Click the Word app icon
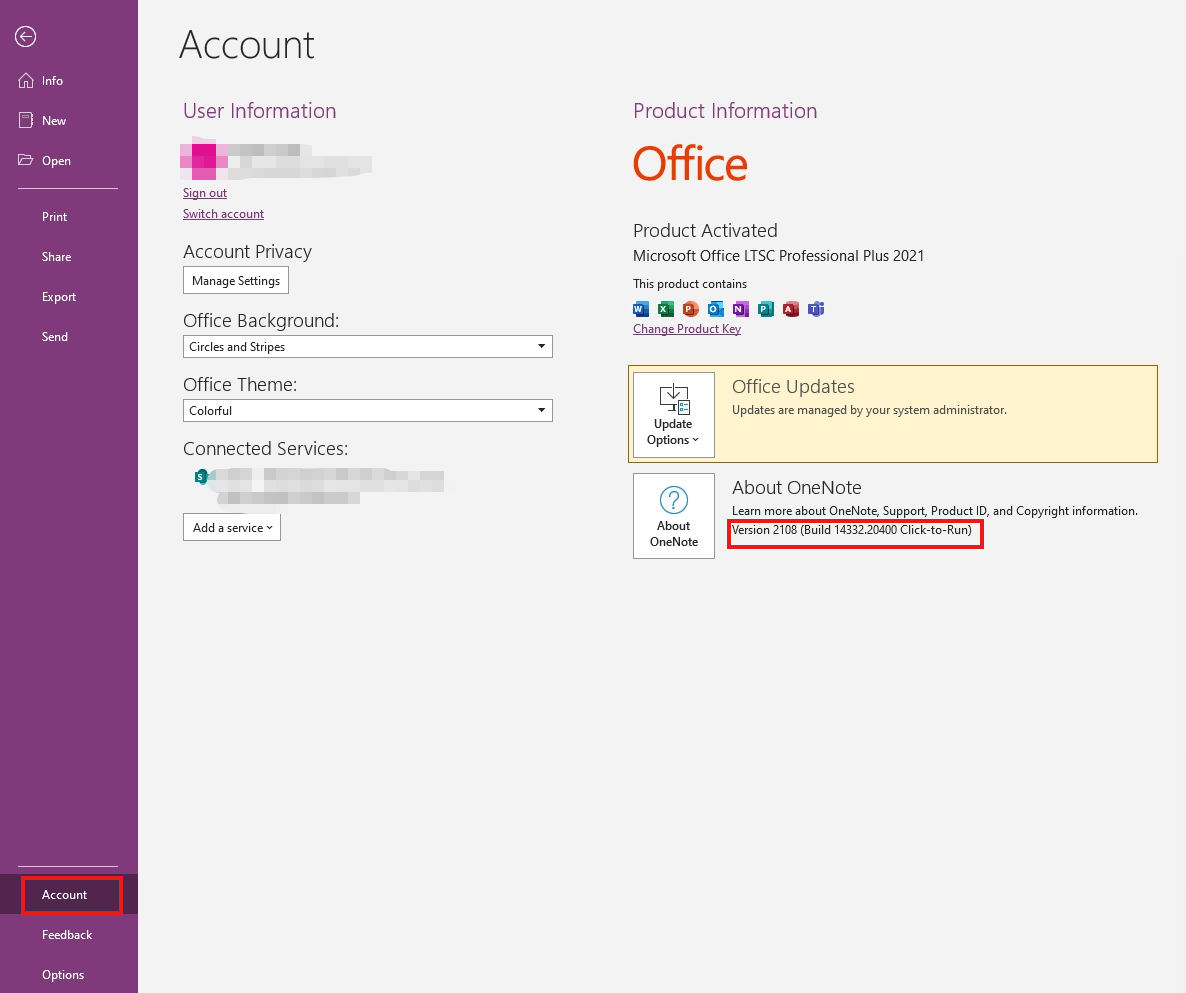The height and width of the screenshot is (993, 1186). coord(641,309)
